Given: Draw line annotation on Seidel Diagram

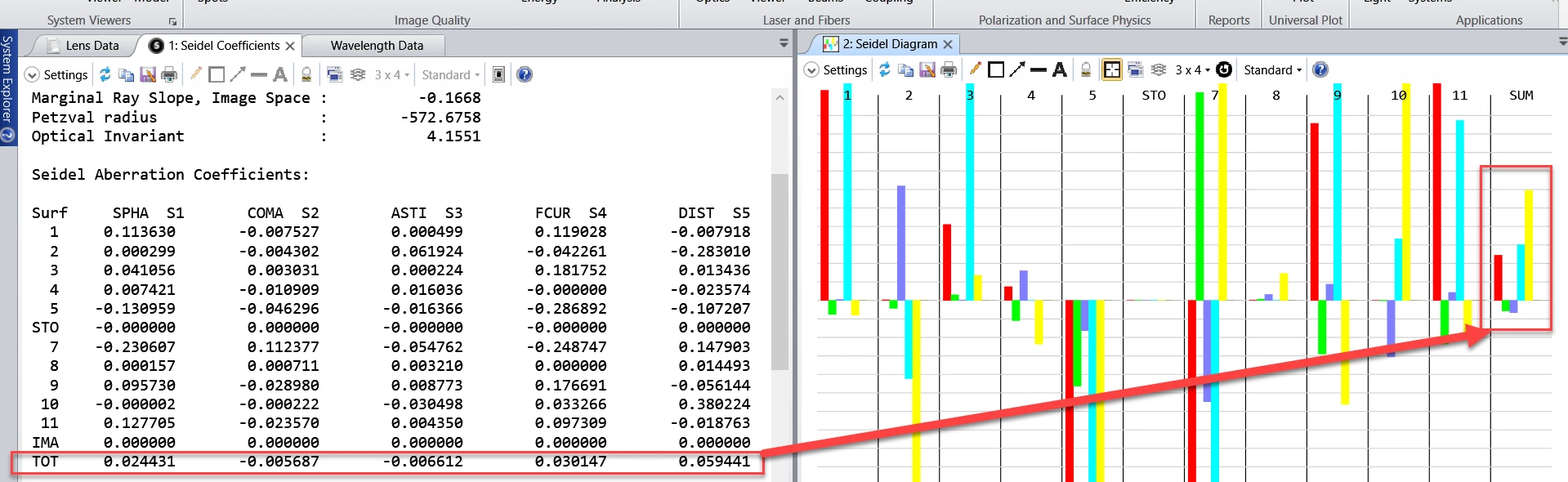Looking at the screenshot, I should click(x=1039, y=69).
